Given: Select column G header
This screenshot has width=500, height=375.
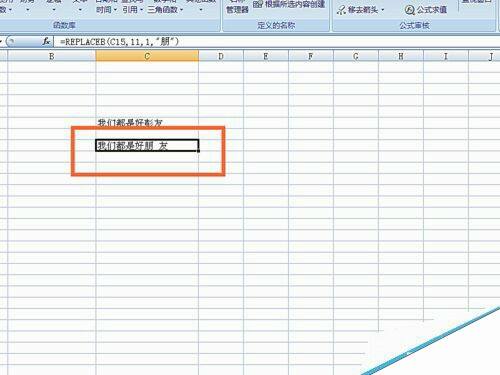Looking at the screenshot, I should (356, 56).
